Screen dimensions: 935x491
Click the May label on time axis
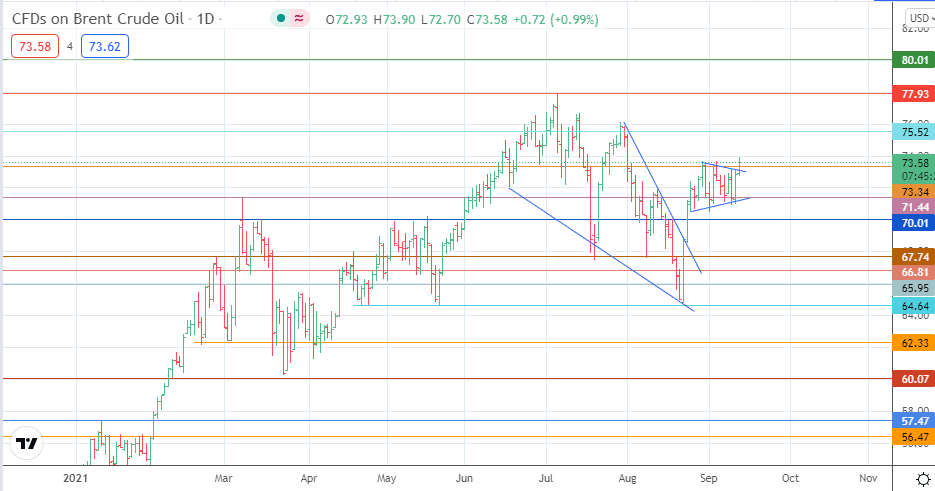(386, 478)
